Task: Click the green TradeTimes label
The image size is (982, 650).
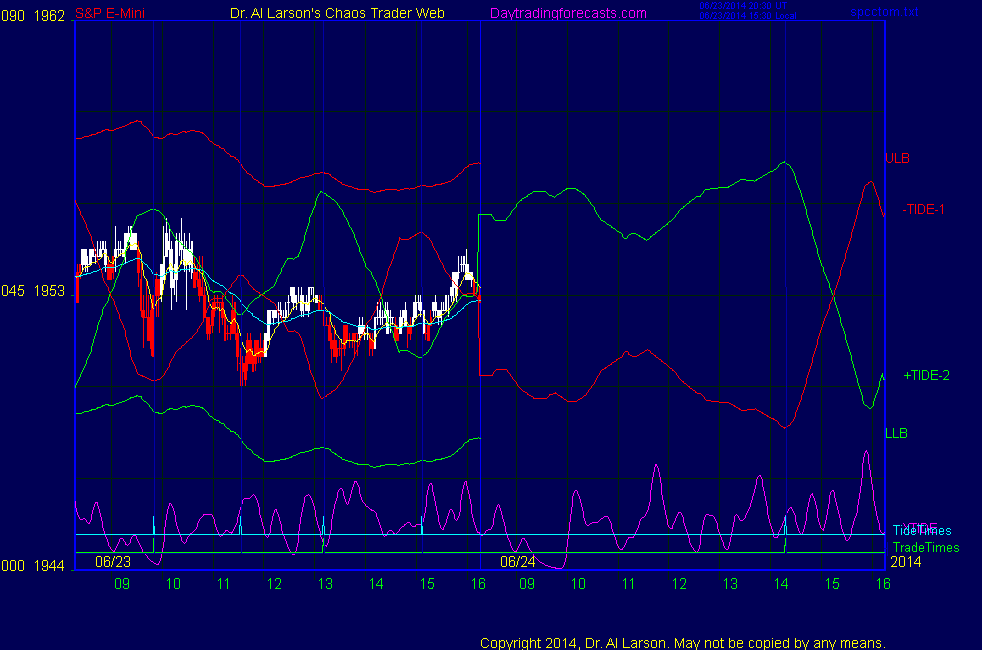Action: [x=925, y=547]
